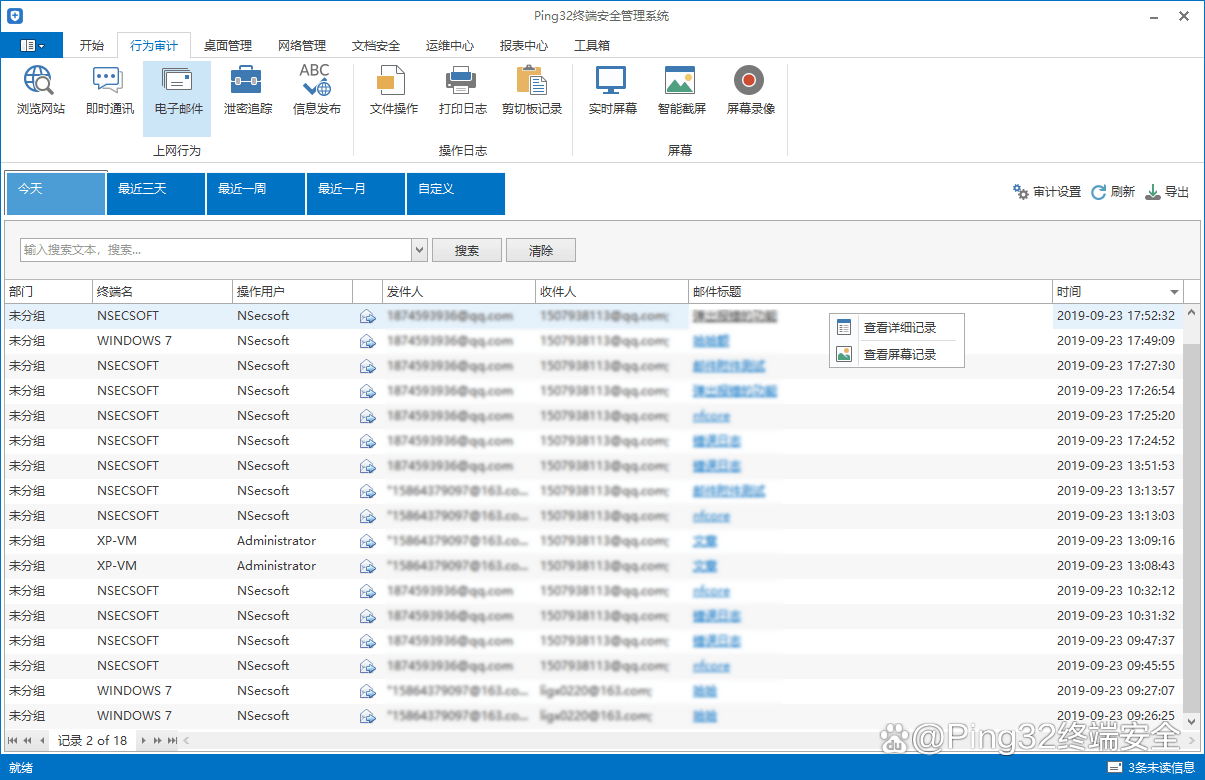
Task: Sort by the 终端名 column header
Action: 162,292
